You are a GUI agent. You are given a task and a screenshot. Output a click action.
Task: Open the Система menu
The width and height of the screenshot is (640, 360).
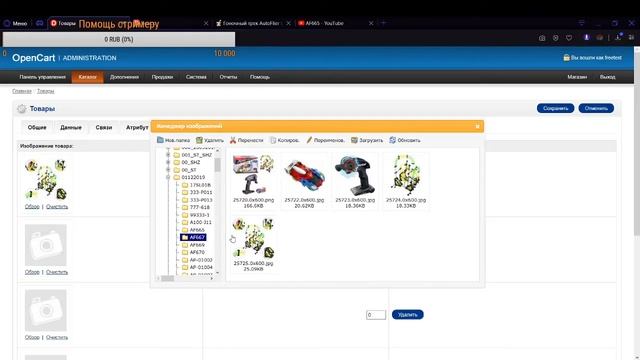click(196, 77)
